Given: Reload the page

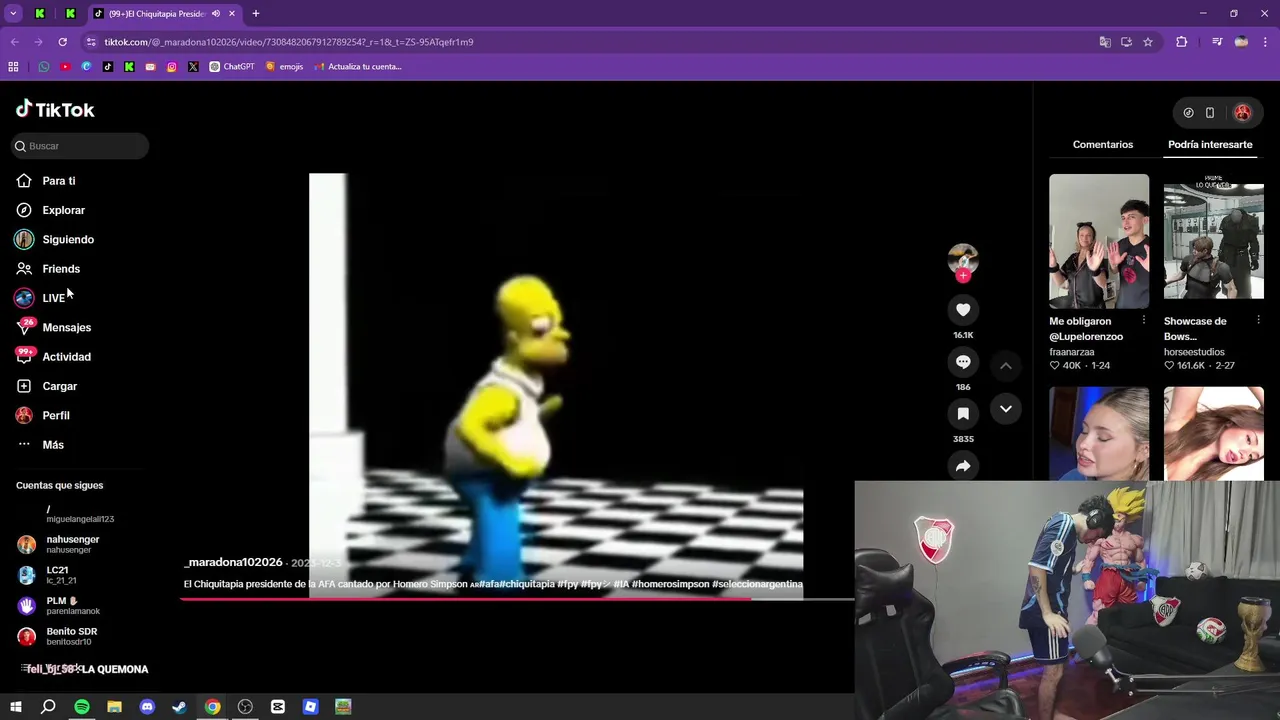Looking at the screenshot, I should point(62,42).
